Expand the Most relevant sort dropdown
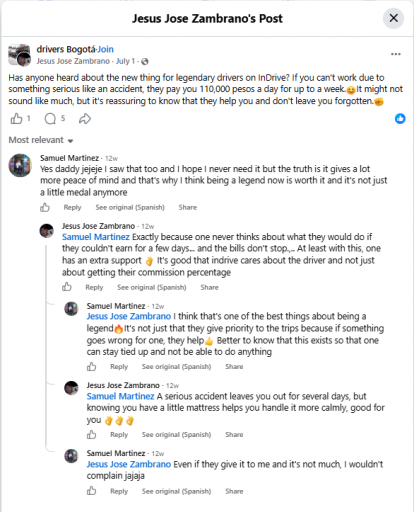The image size is (414, 512). tap(41, 140)
